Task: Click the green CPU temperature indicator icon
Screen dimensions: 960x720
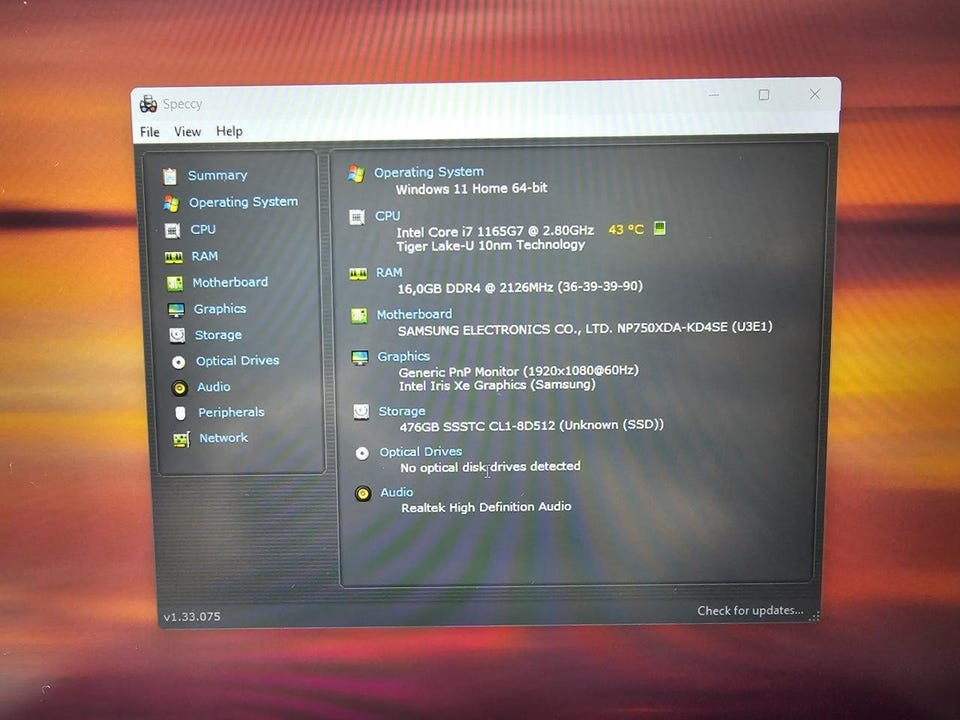Action: click(659, 228)
